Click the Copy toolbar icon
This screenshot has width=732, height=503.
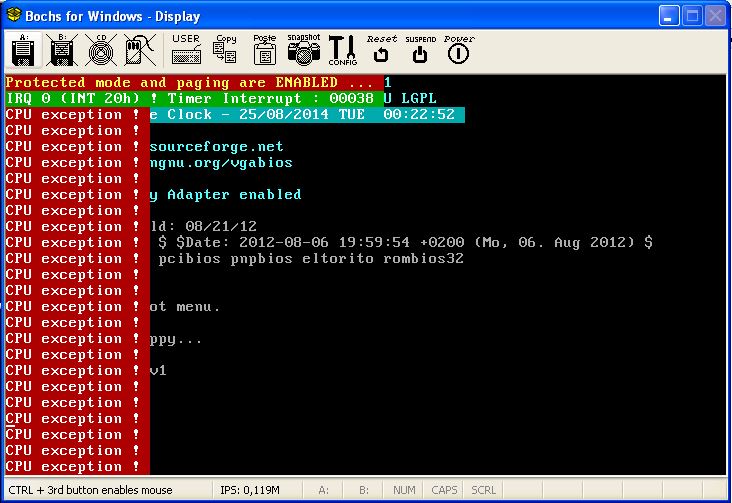pyautogui.click(x=226, y=49)
